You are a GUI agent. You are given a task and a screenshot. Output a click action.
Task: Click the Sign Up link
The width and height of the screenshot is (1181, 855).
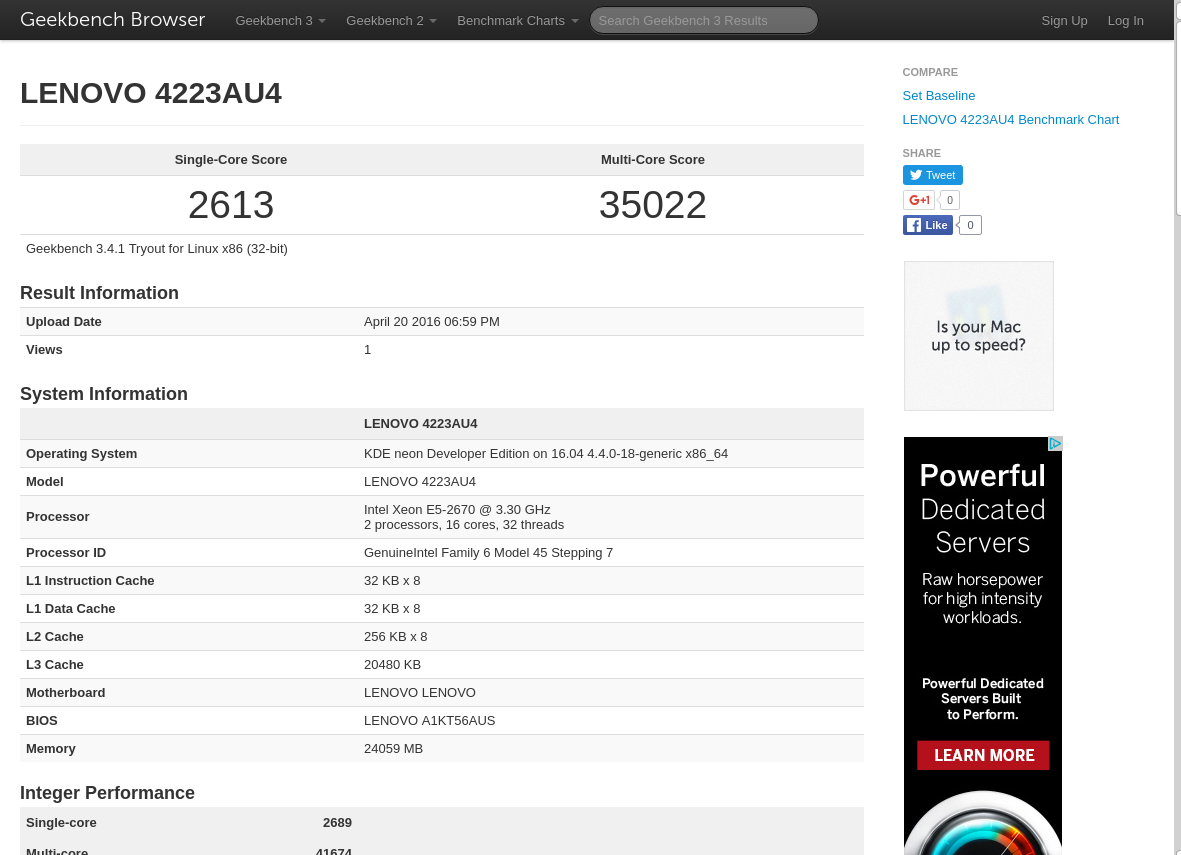tap(1064, 20)
